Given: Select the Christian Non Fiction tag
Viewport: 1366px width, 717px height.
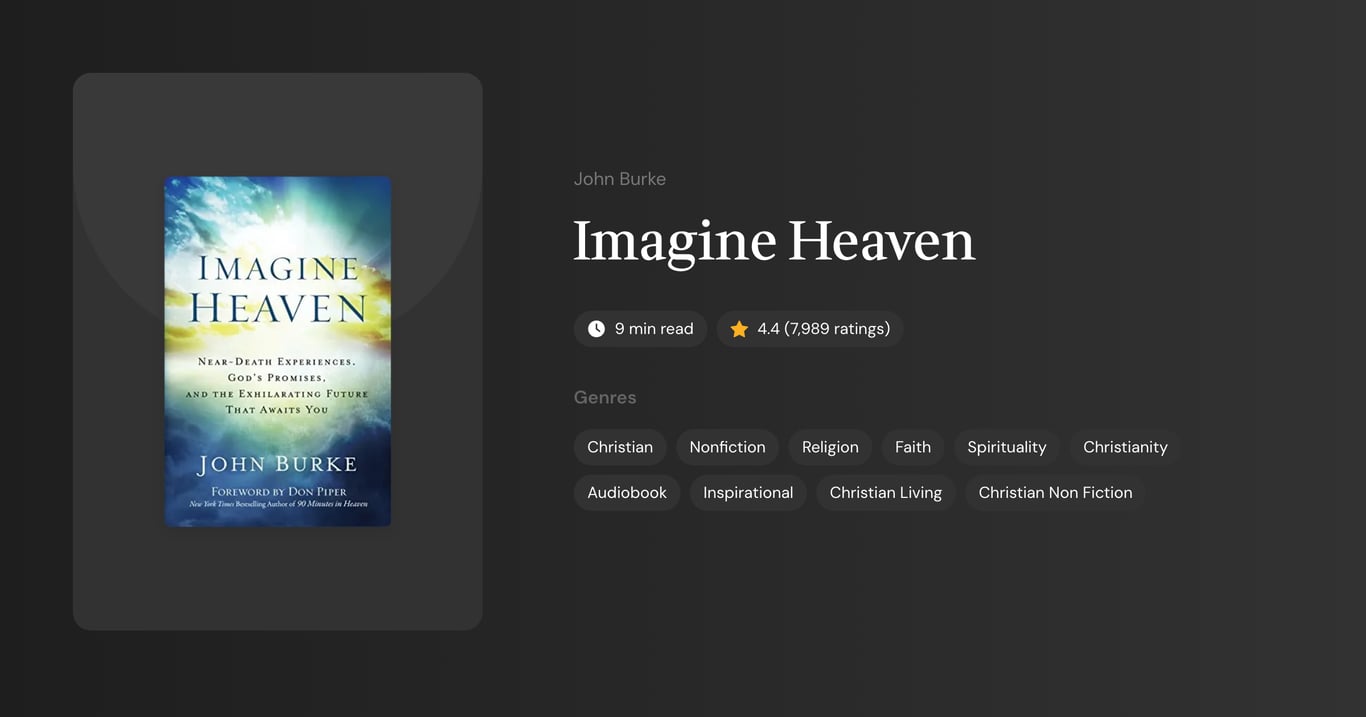Looking at the screenshot, I should 1055,492.
